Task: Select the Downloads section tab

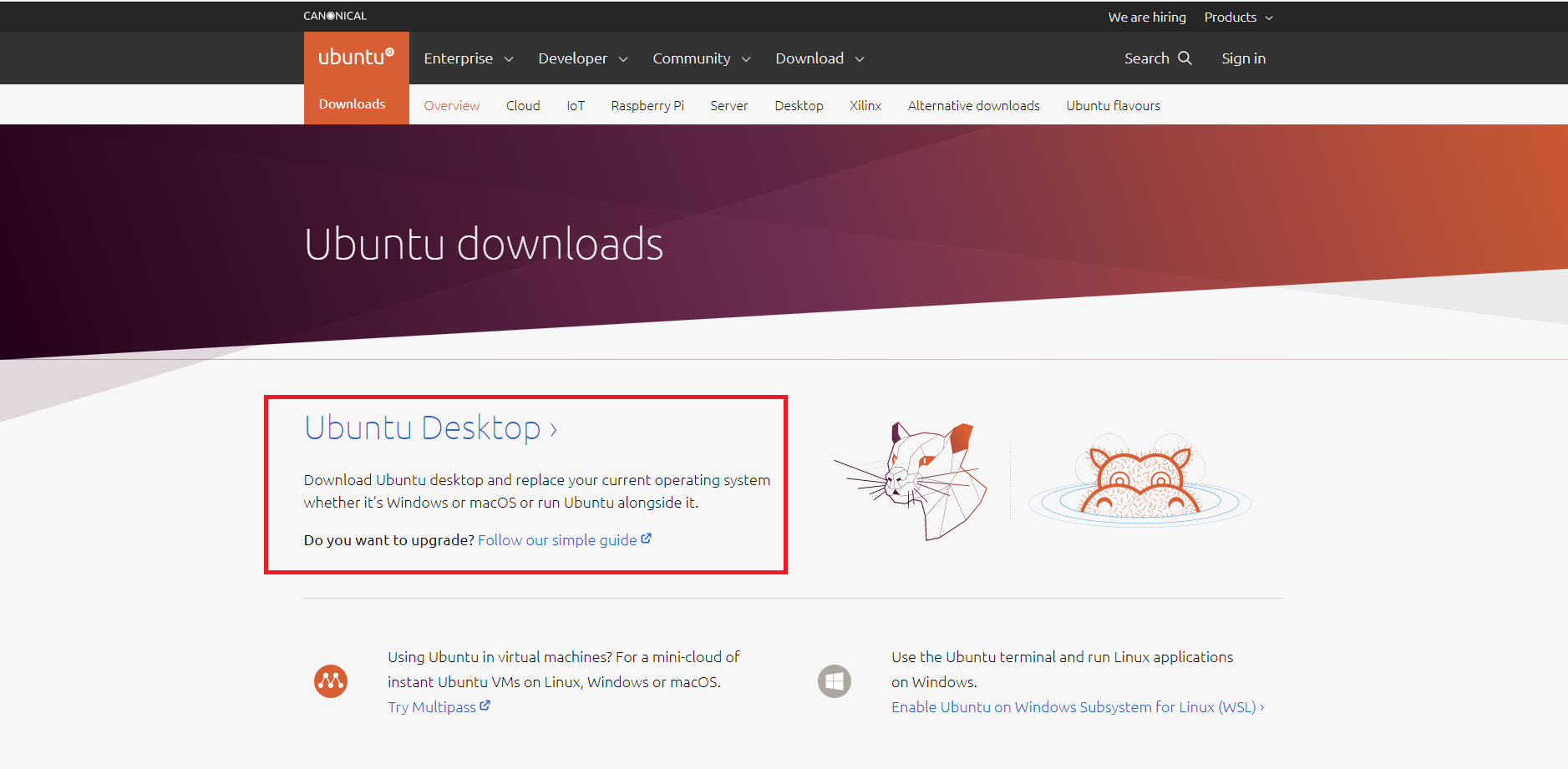Action: point(352,104)
